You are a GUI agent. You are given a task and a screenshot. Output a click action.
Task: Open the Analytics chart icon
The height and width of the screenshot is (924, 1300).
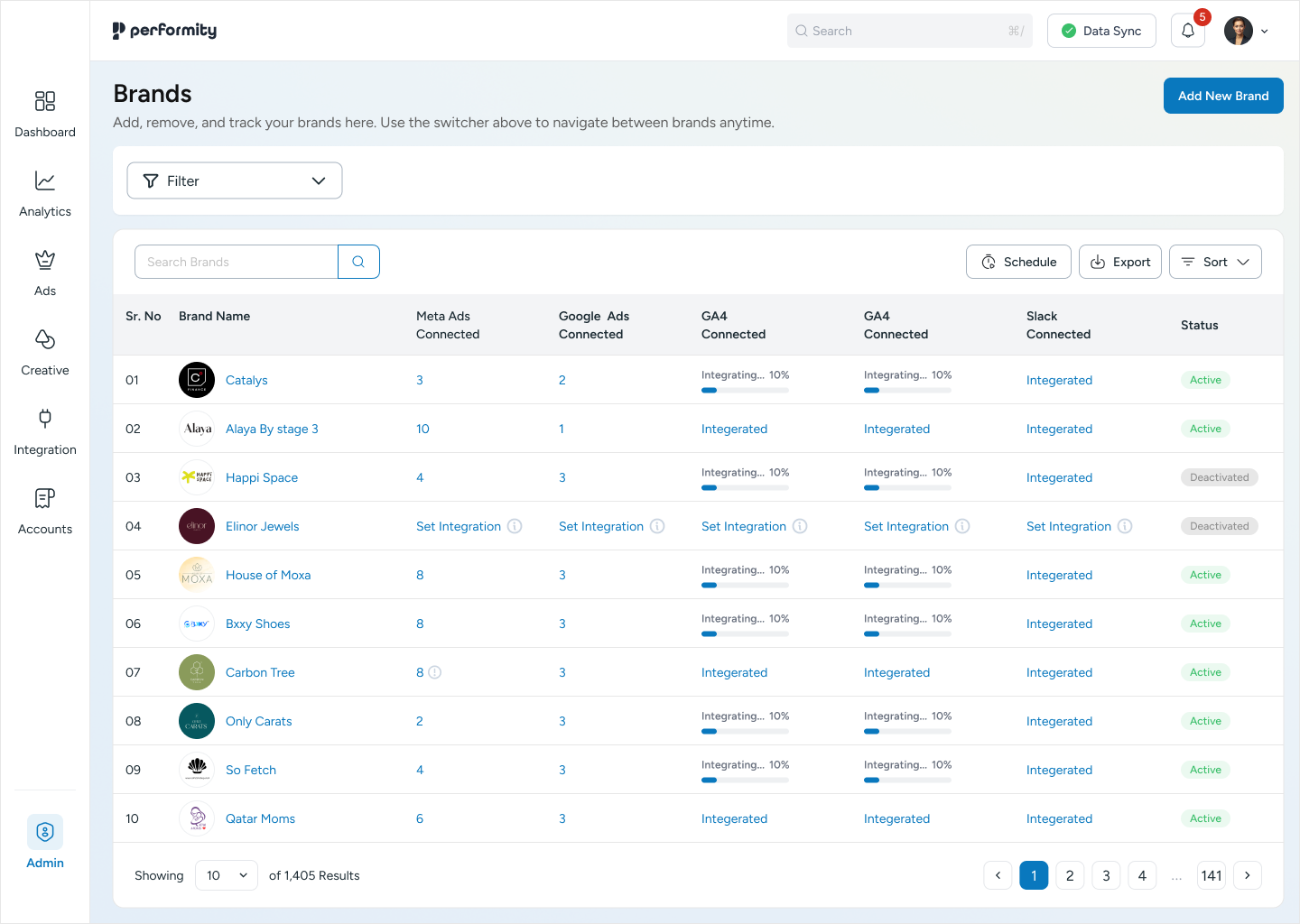(45, 180)
